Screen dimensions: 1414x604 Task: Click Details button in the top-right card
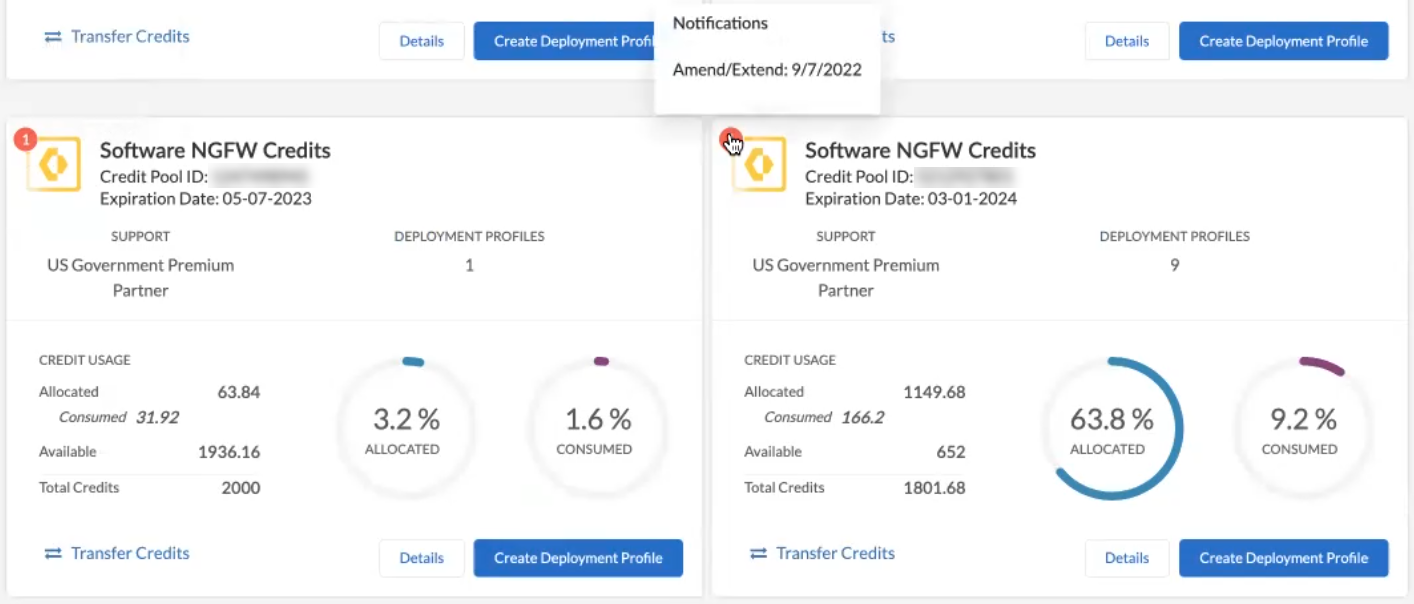point(1127,41)
